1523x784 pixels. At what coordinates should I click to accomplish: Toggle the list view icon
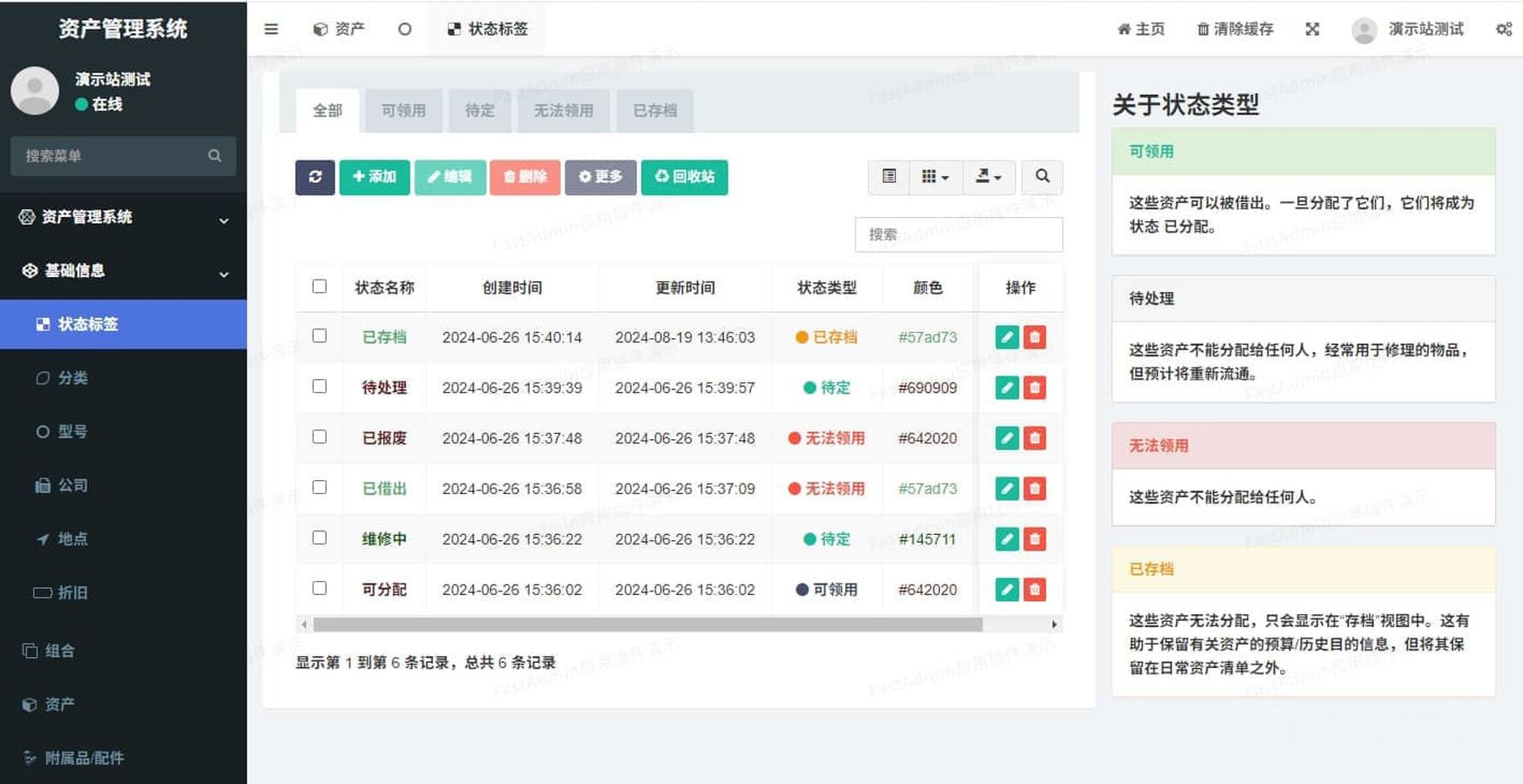coord(889,177)
